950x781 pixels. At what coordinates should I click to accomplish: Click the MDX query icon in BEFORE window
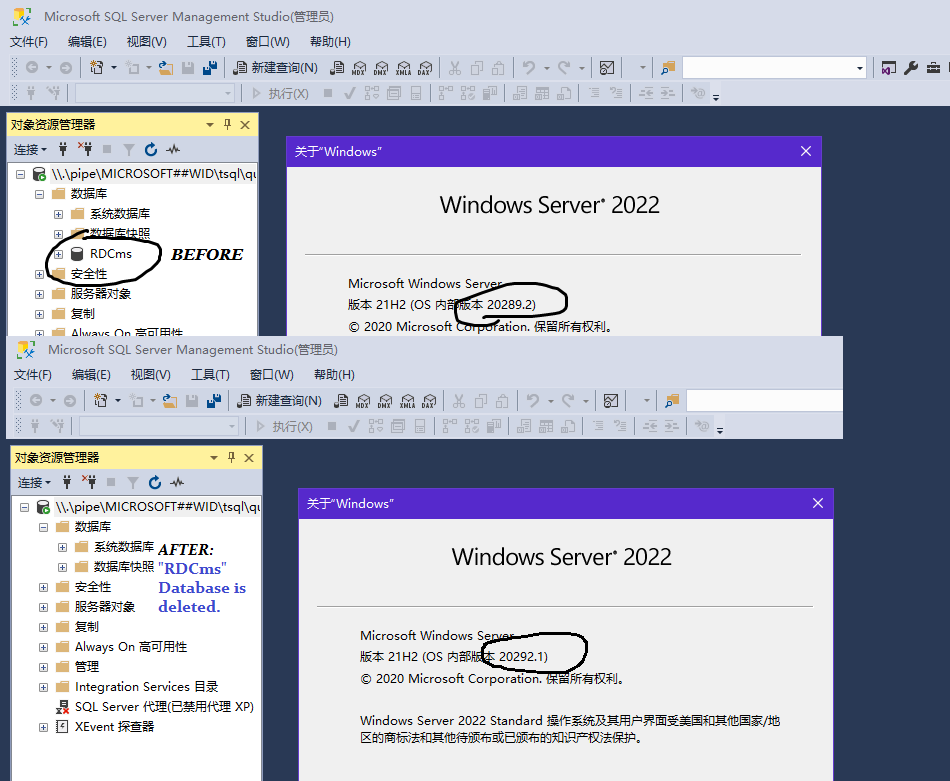pyautogui.click(x=359, y=68)
